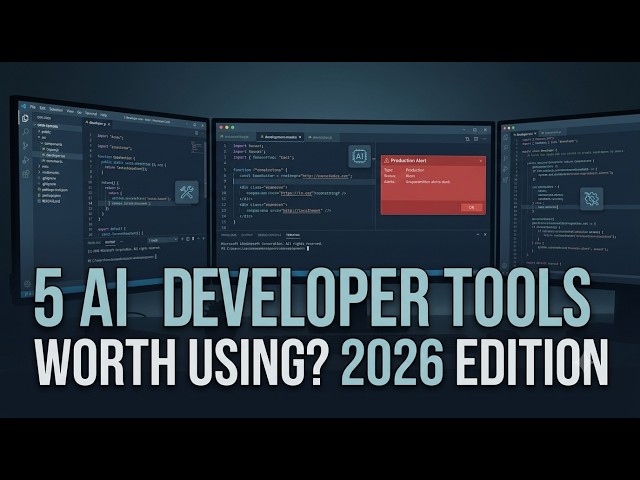Click the run icon in right monitor sidebar
640x480 pixels.
tap(506, 169)
